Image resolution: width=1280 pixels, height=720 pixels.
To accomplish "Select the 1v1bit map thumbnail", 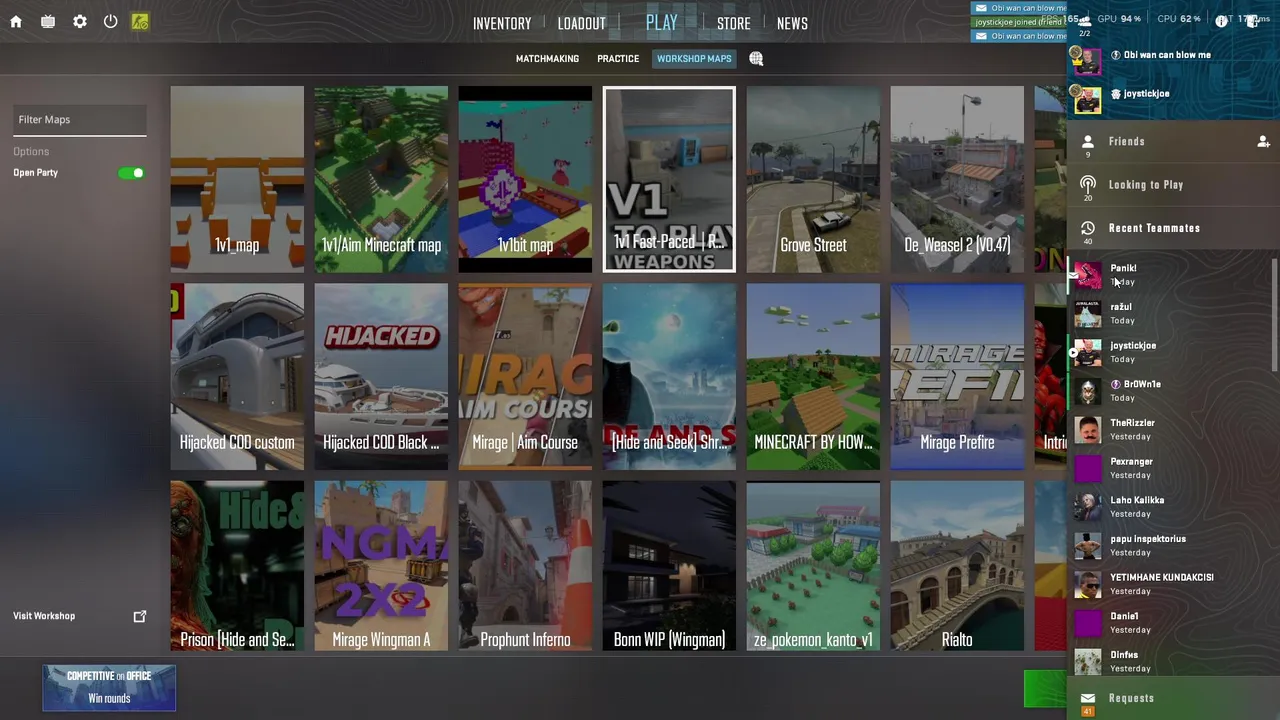I will [x=525, y=179].
